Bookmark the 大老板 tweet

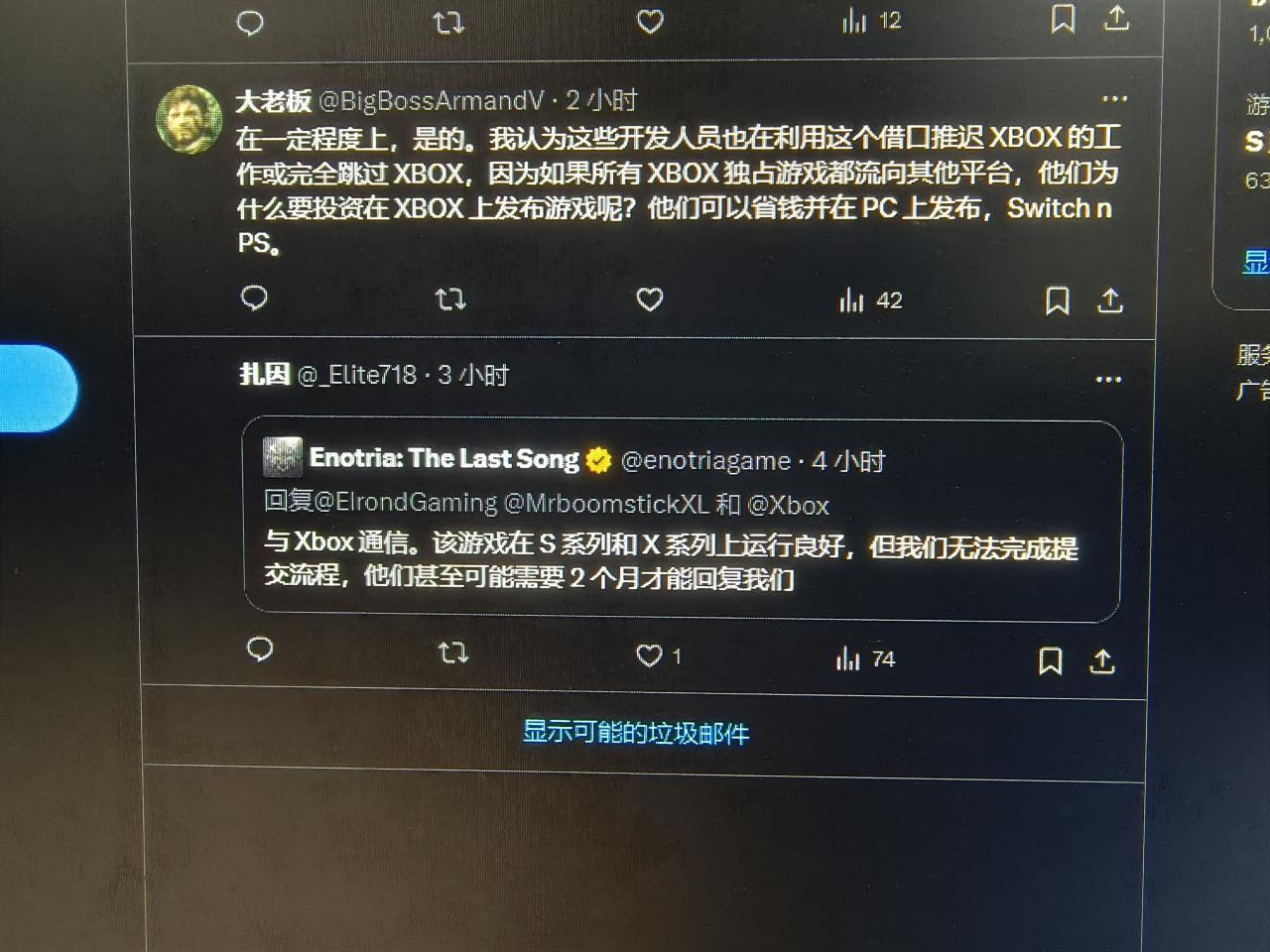pos(1058,300)
